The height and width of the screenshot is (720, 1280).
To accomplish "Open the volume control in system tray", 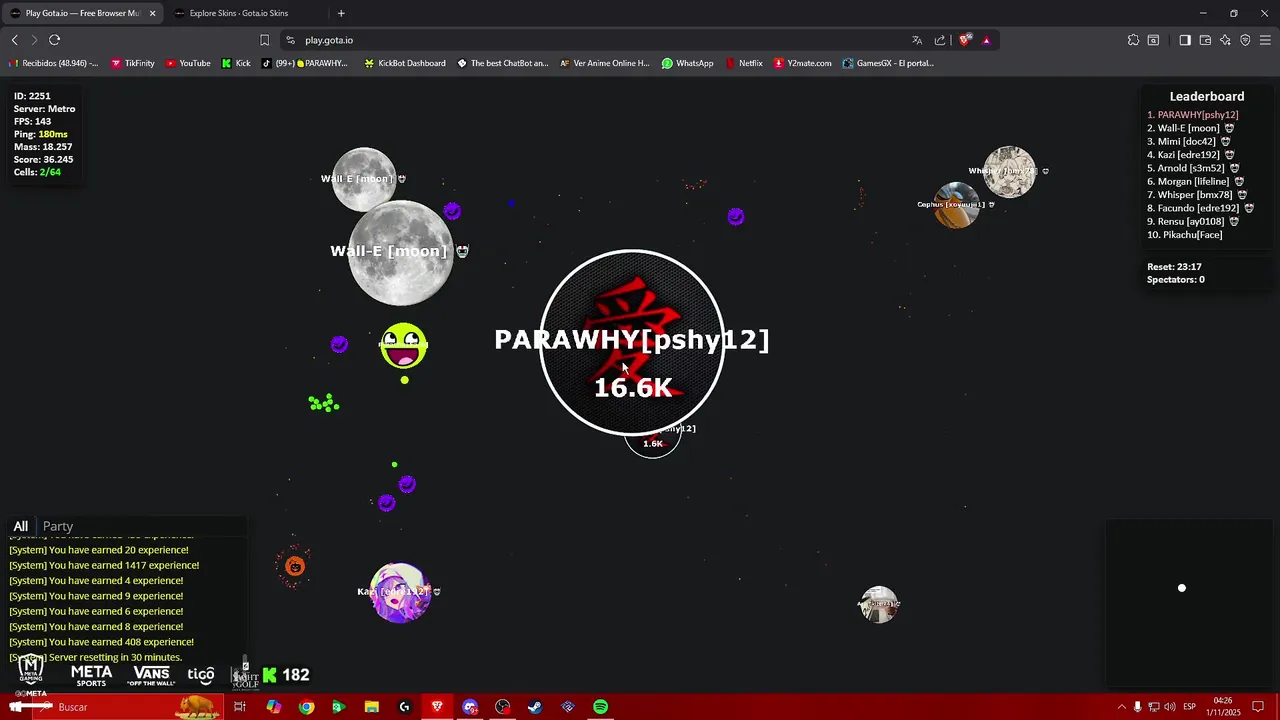I will pyautogui.click(x=1169, y=707).
